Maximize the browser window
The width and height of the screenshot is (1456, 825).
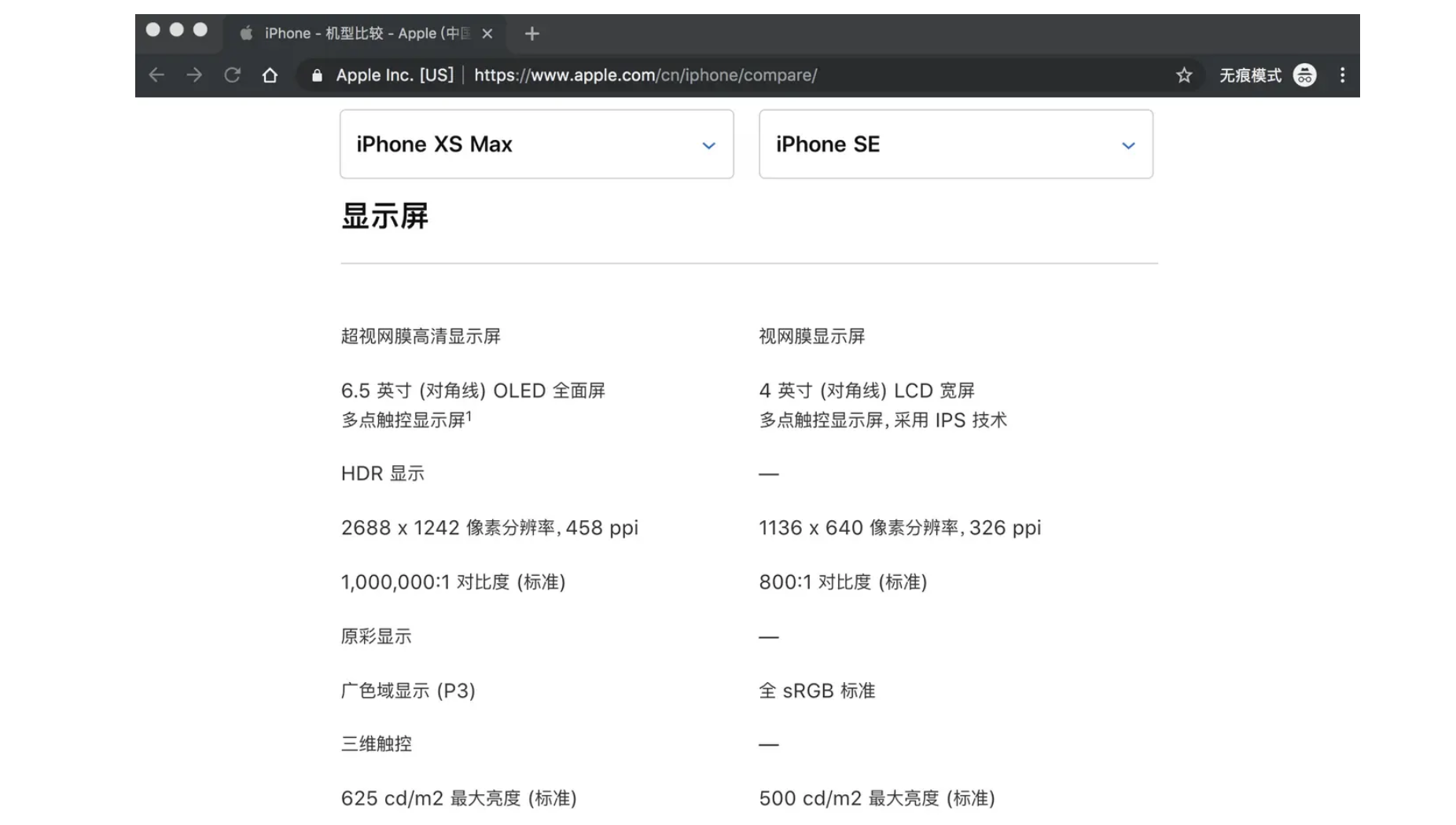tap(200, 30)
